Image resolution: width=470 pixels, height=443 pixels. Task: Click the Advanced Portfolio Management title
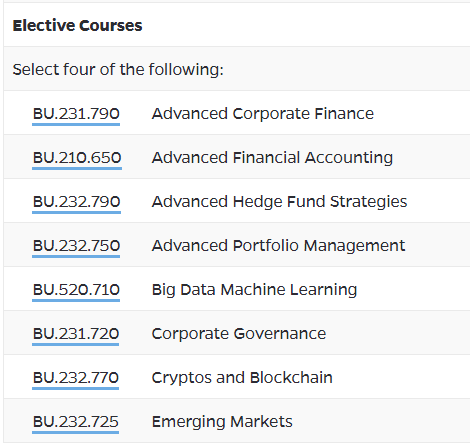[278, 246]
